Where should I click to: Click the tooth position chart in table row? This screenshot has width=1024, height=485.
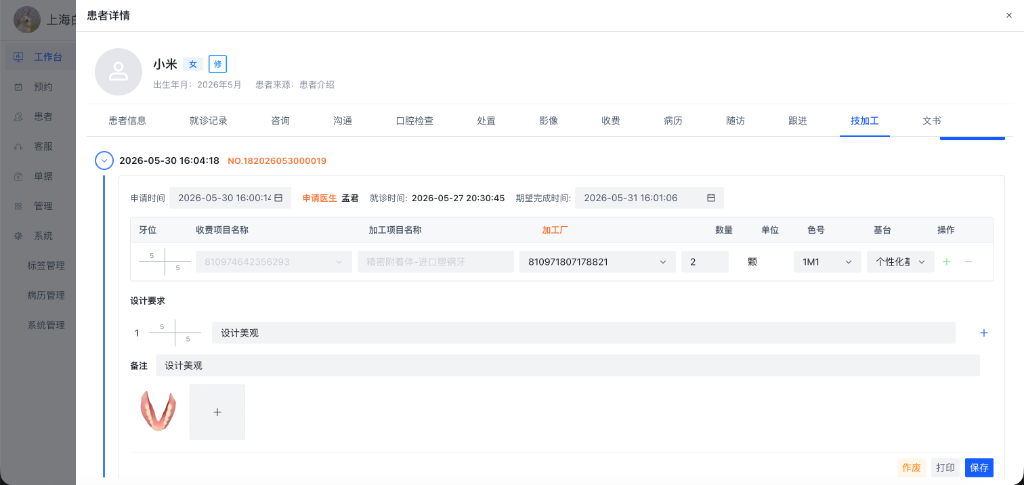point(165,262)
